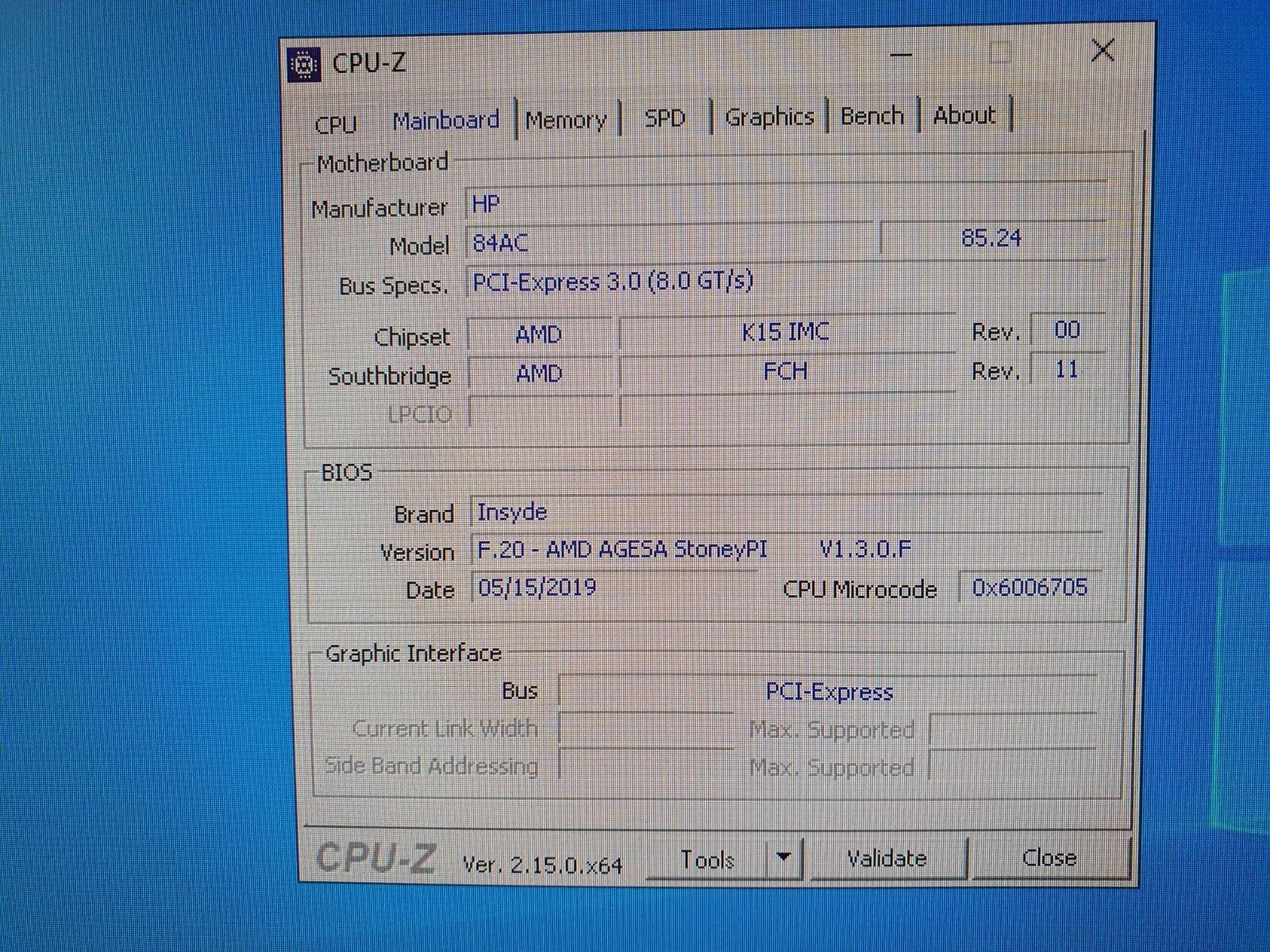Click the Southbridge vendor AMD field
Screen dimensions: 1270x952
[539, 373]
